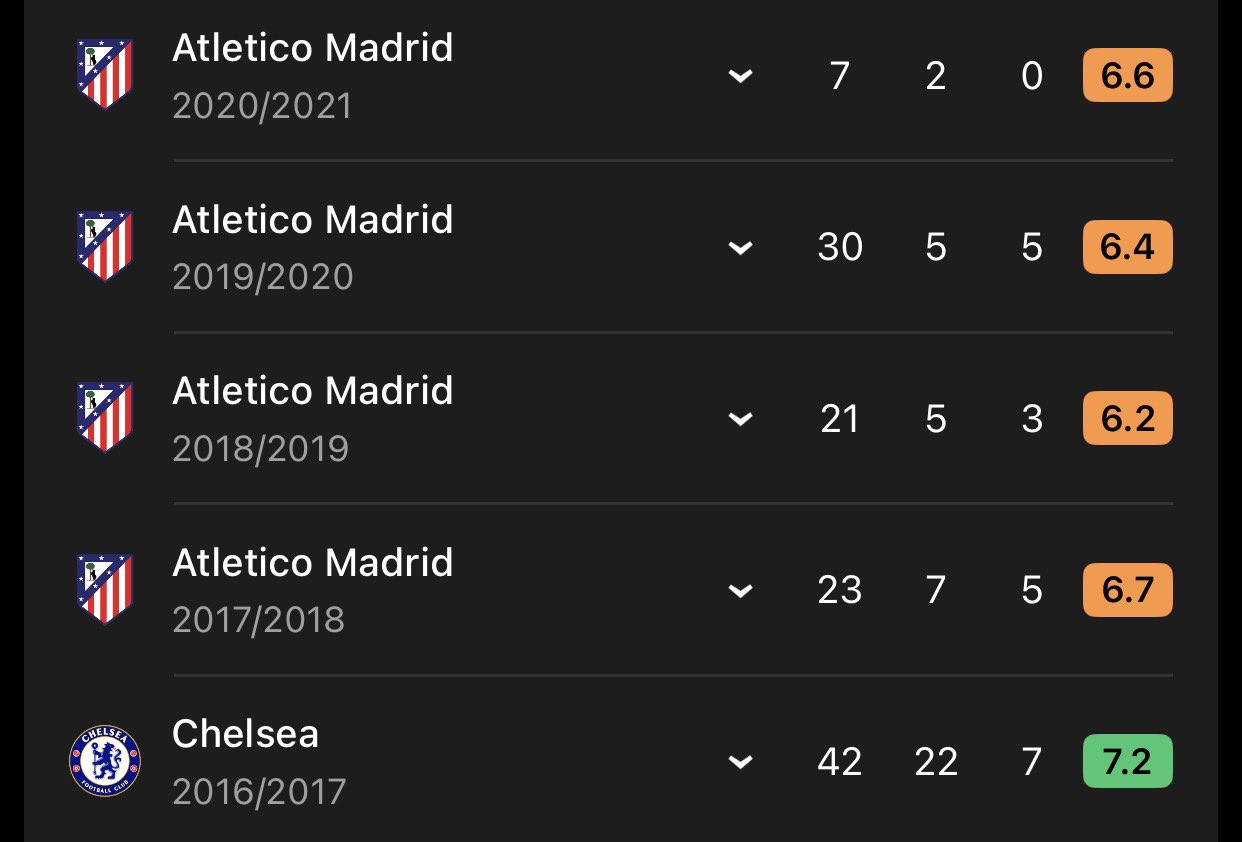Viewport: 1242px width, 842px height.
Task: Click Atletico Madrid crest for 2020/2021
Action: point(105,74)
